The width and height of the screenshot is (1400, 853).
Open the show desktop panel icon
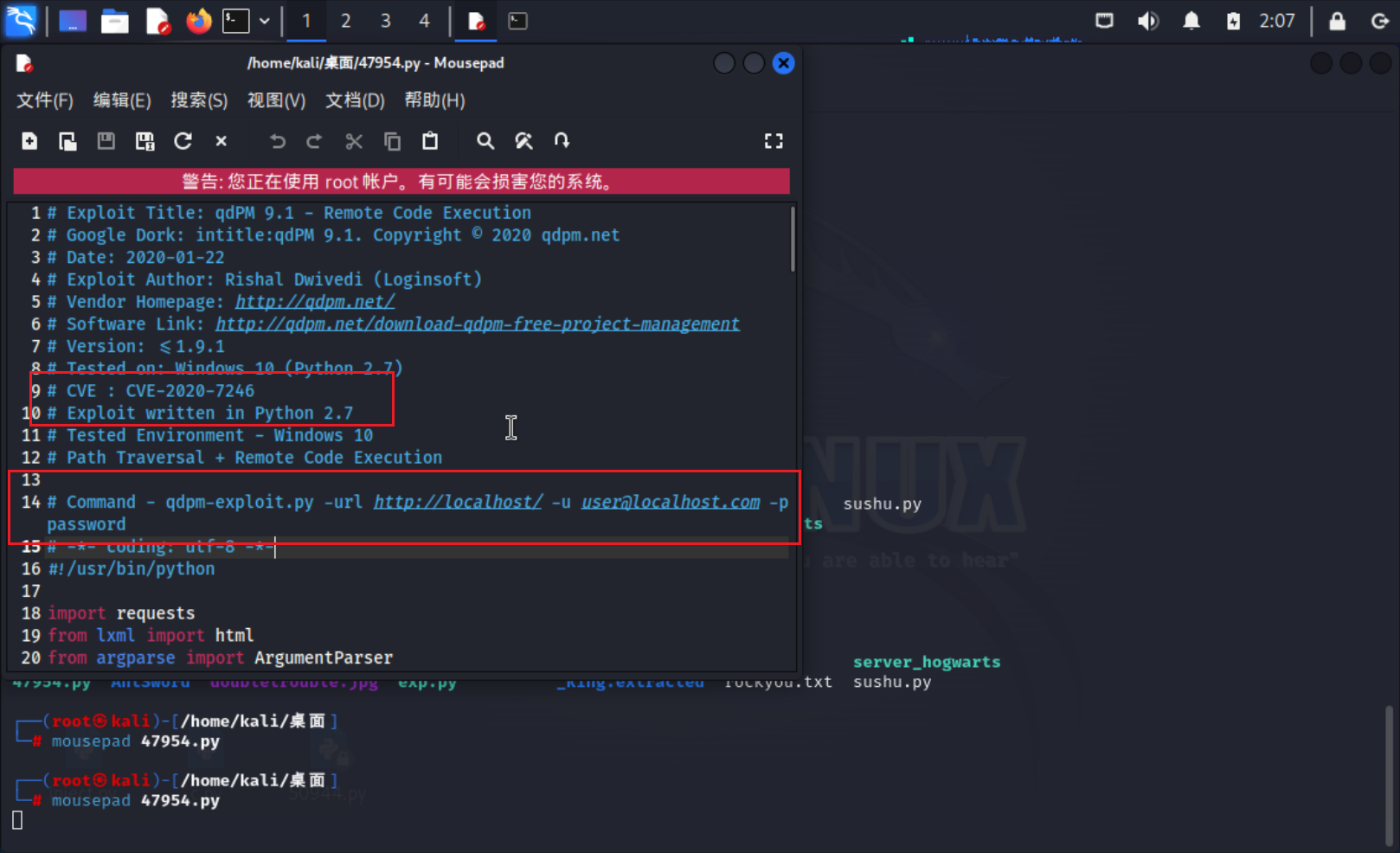73,21
